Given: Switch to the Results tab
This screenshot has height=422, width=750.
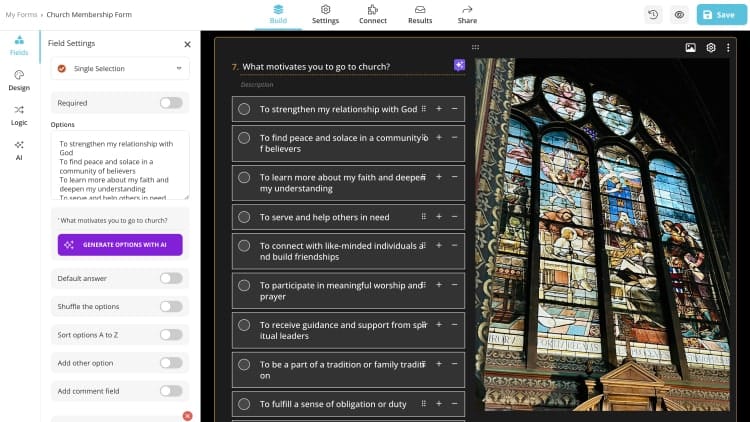Looking at the screenshot, I should tap(420, 14).
